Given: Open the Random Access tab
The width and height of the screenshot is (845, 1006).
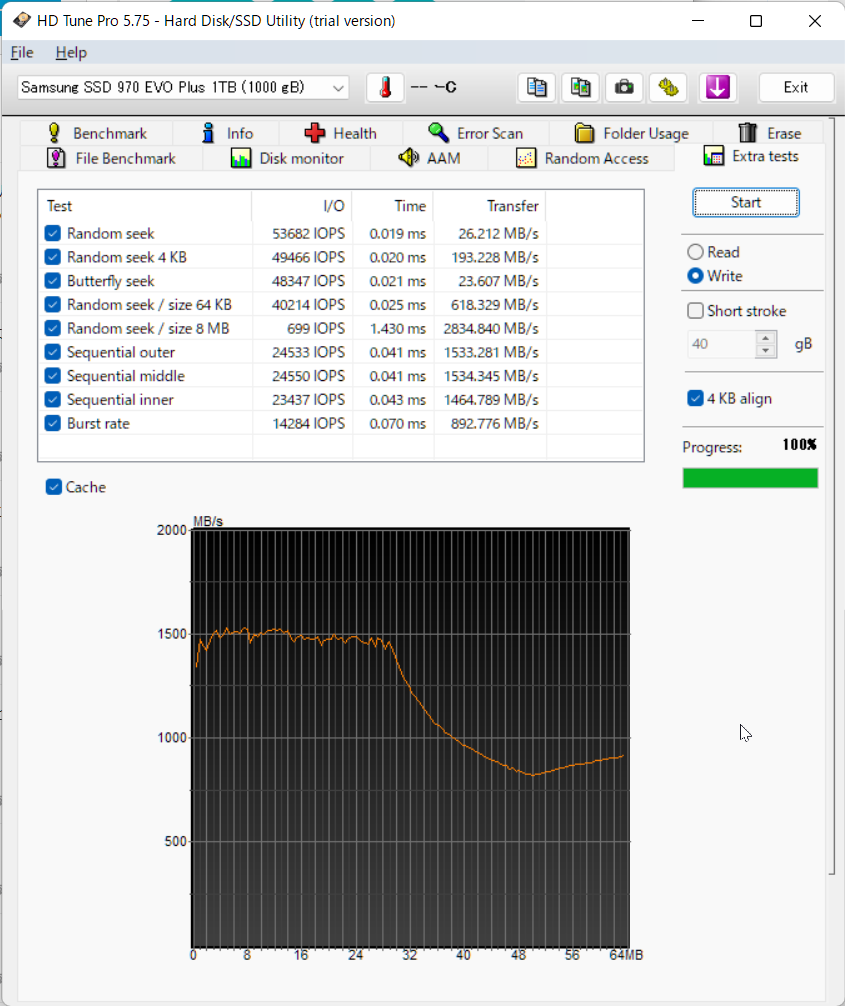Looking at the screenshot, I should tap(582, 158).
